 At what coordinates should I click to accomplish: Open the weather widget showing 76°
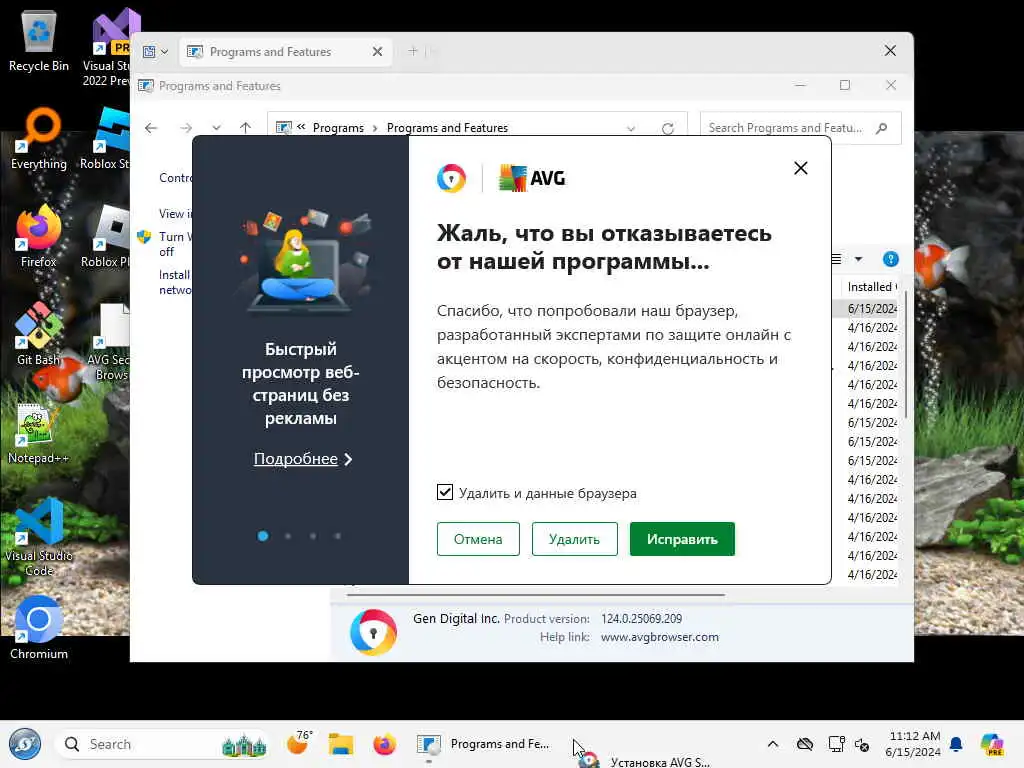(300, 743)
